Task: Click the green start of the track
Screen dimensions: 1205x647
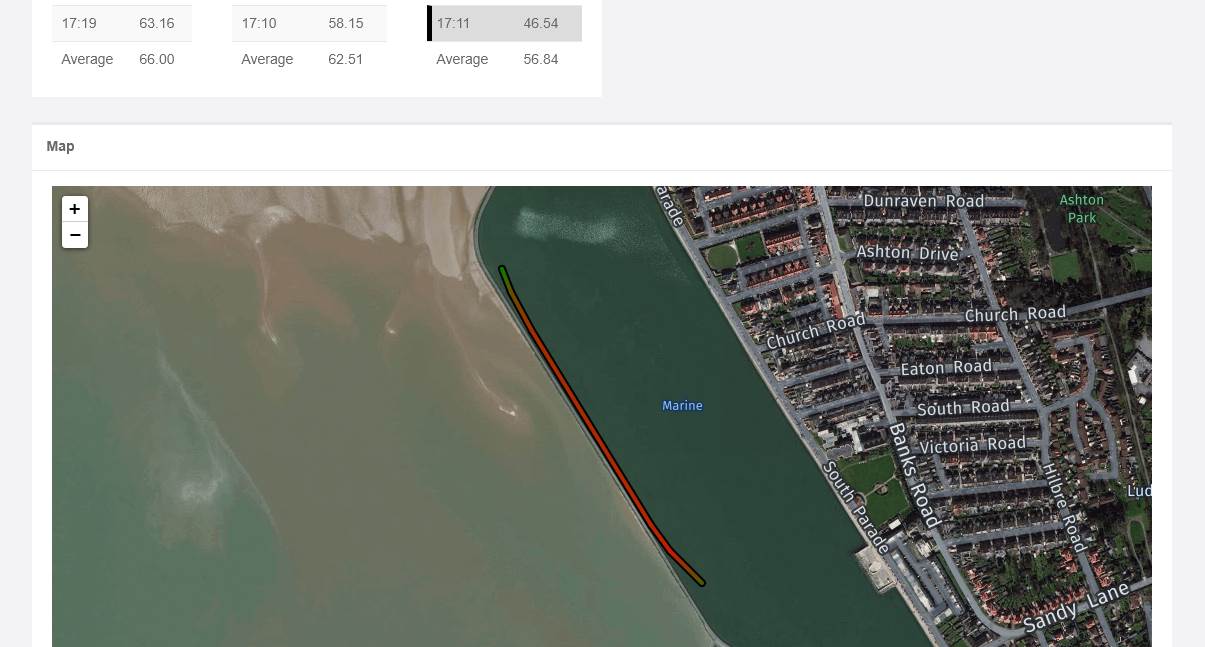Action: (503, 270)
